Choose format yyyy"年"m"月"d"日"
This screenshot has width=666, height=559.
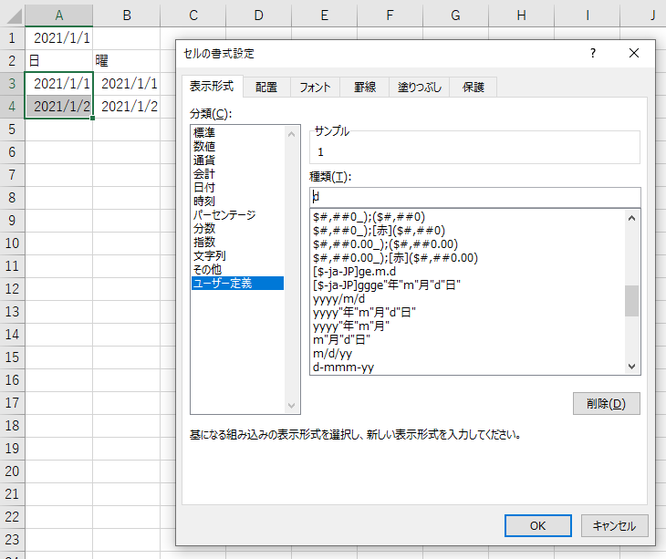click(x=364, y=313)
